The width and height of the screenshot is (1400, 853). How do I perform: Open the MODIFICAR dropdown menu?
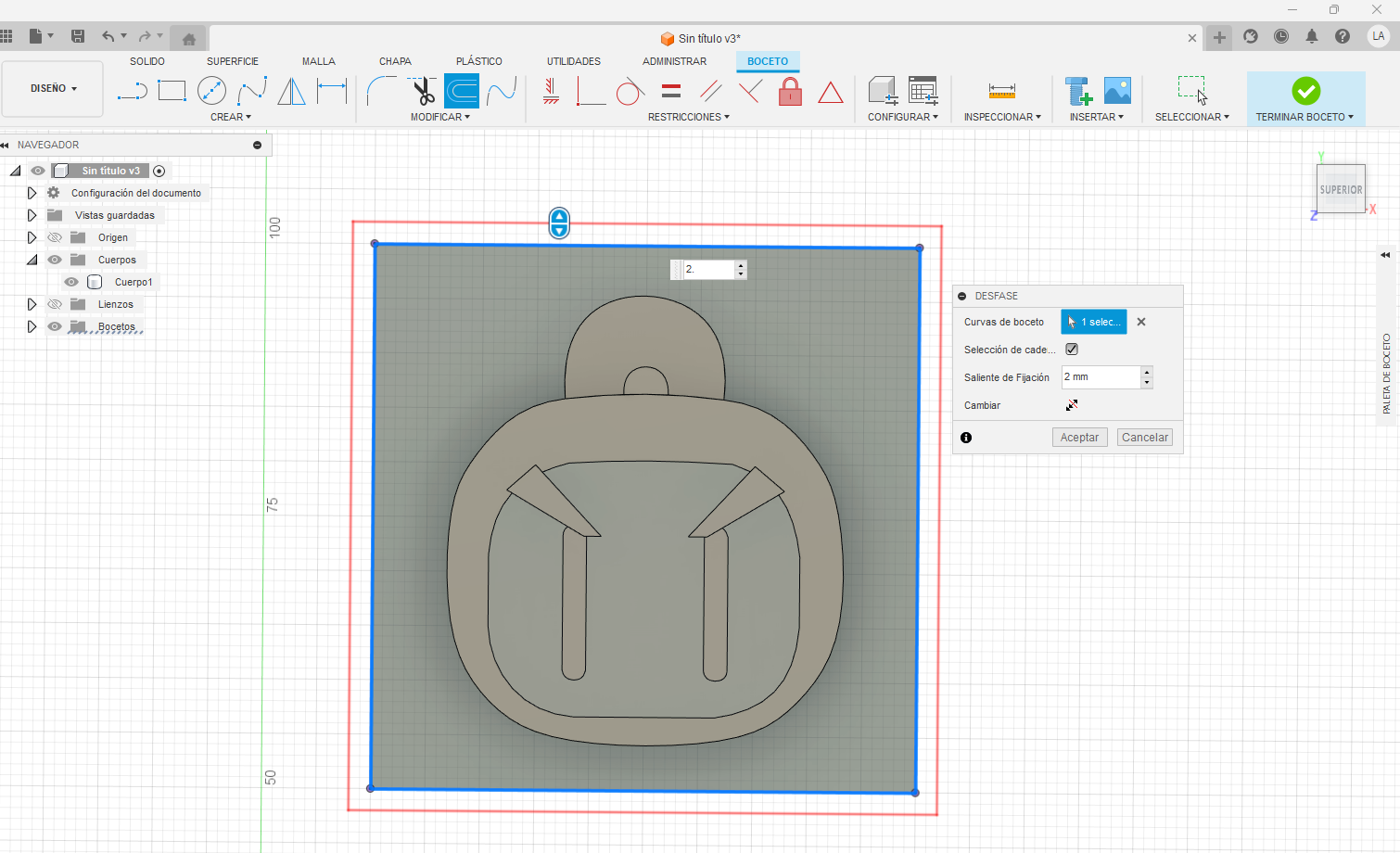click(440, 117)
